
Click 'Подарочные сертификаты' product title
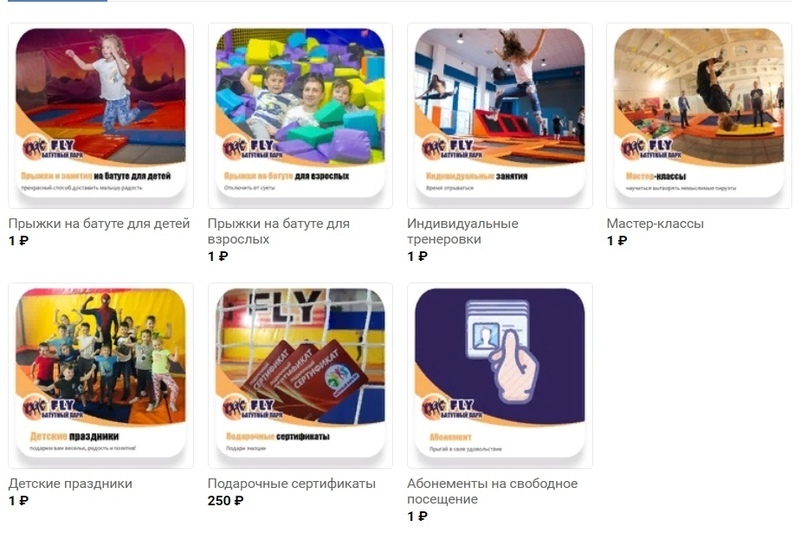coord(291,484)
